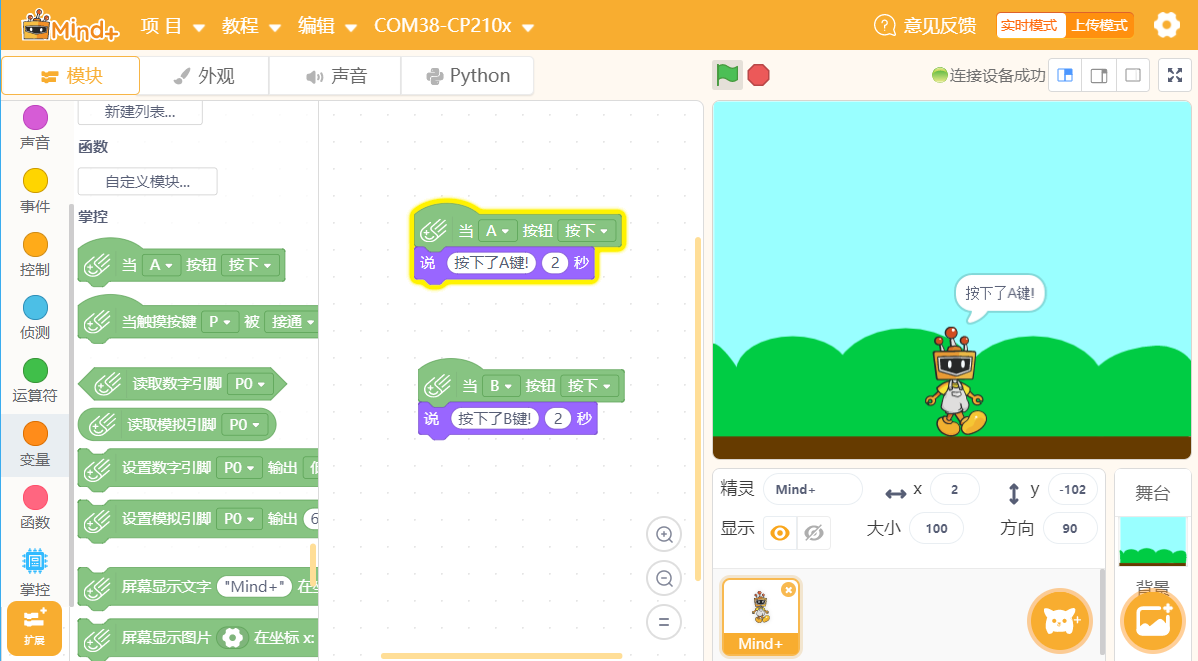Open the 扩展 extensions button
This screenshot has width=1198, height=661.
pyautogui.click(x=34, y=628)
